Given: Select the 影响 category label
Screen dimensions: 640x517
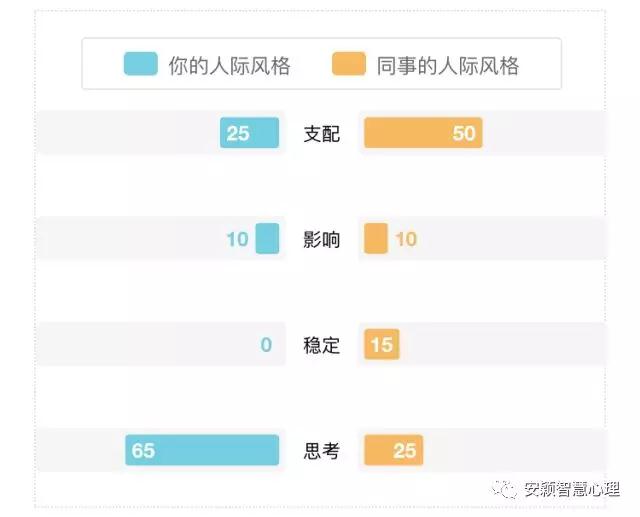Looking at the screenshot, I should click(321, 240).
